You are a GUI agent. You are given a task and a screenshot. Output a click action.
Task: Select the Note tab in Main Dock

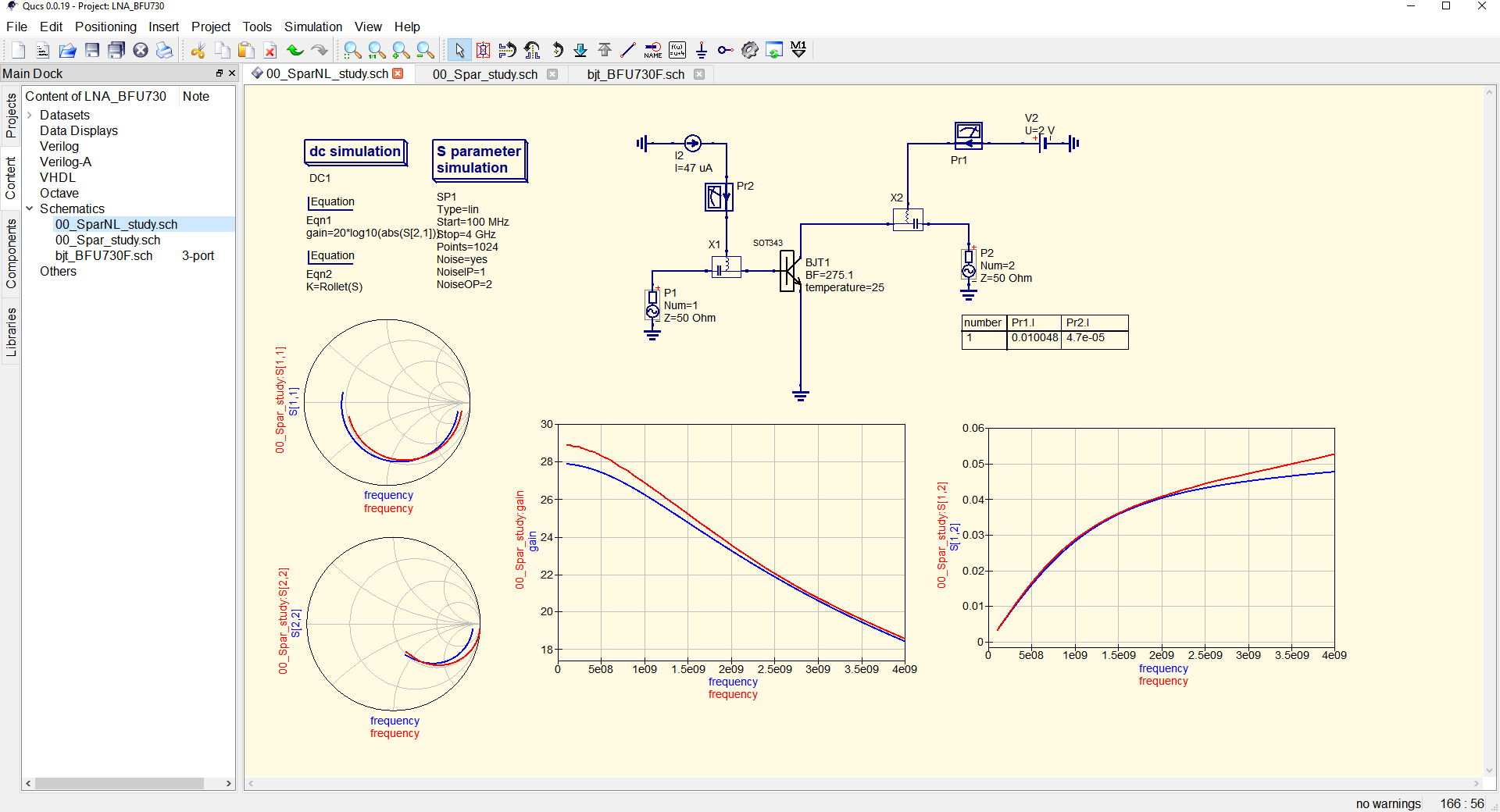pyautogui.click(x=195, y=96)
